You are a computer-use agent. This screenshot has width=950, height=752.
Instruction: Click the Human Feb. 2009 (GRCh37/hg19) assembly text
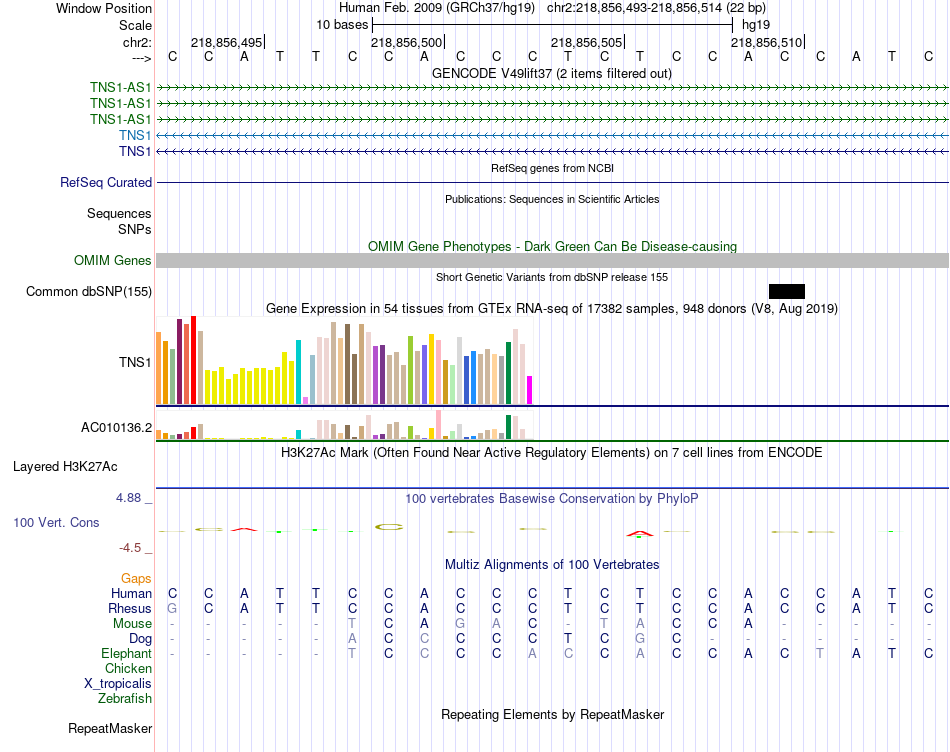pos(437,8)
